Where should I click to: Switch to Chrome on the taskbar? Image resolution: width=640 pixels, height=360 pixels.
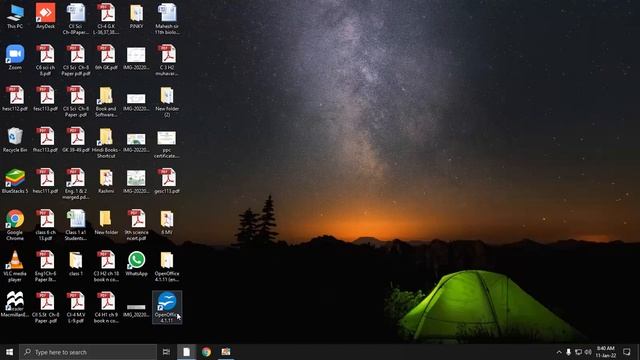[206, 352]
